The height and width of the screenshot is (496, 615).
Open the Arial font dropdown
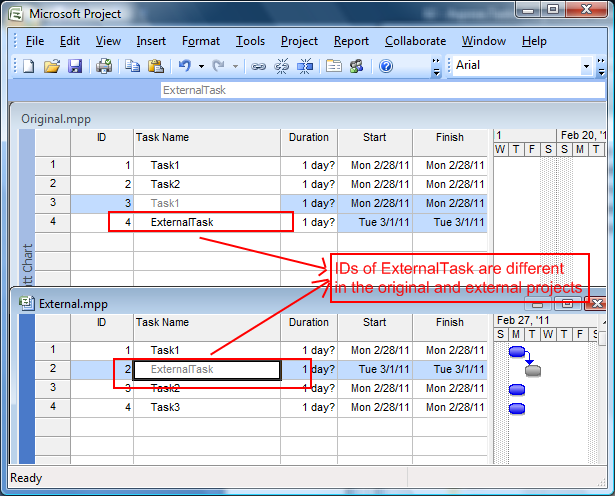point(587,66)
